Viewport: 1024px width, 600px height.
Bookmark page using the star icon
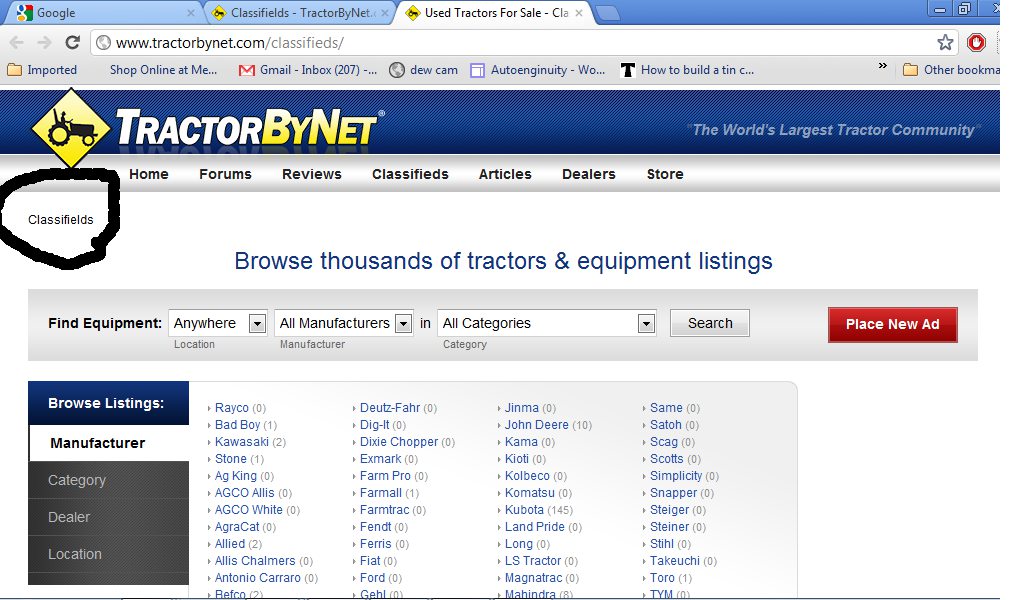click(945, 43)
